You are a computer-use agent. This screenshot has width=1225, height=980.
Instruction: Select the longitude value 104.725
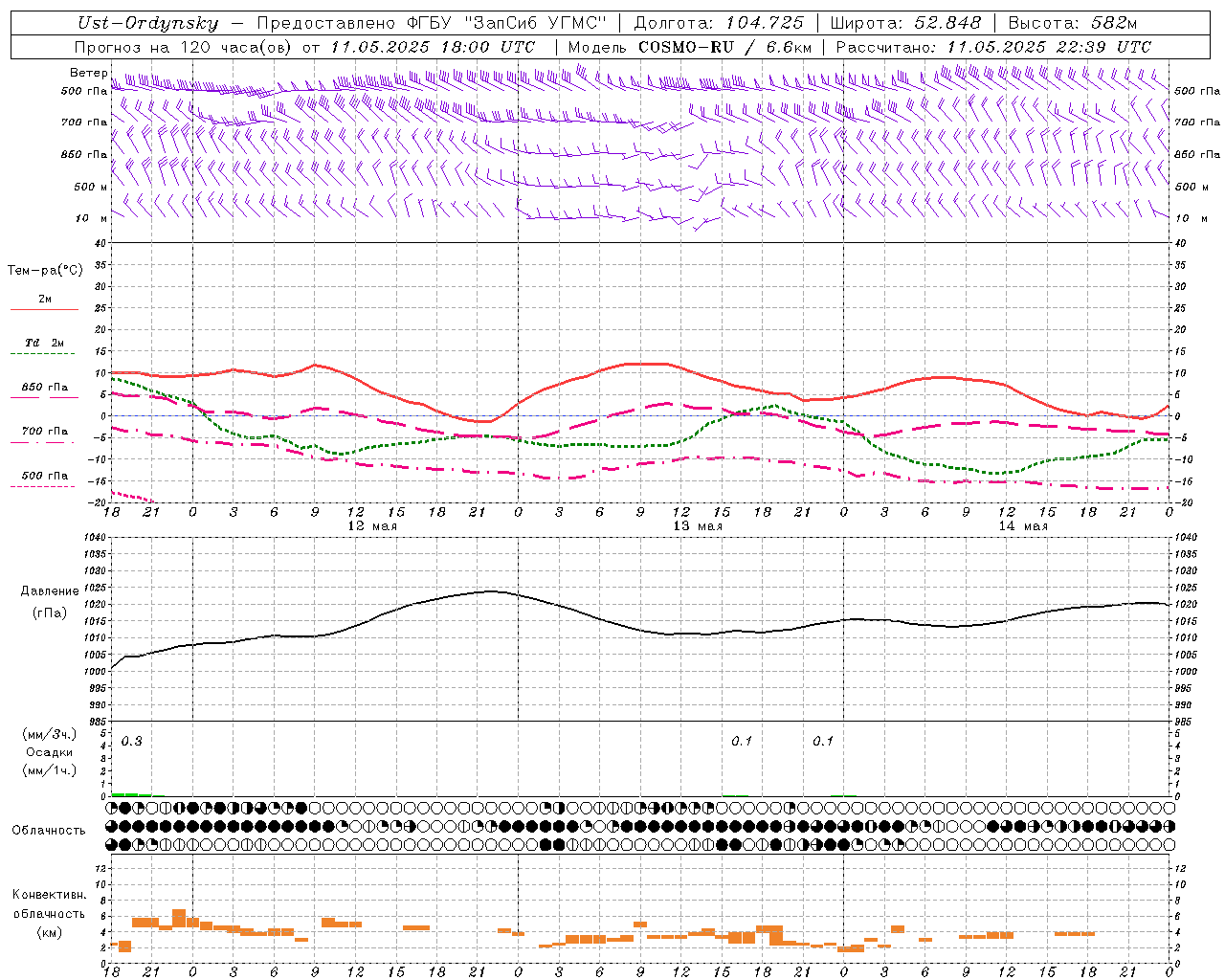point(764,23)
